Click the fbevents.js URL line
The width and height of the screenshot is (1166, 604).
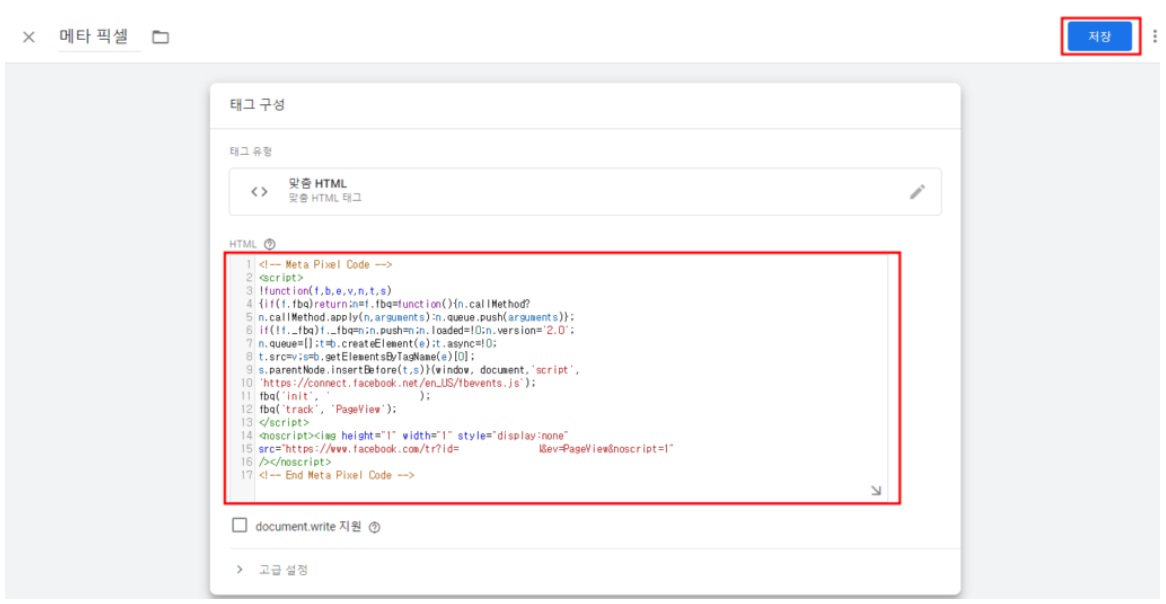pos(397,384)
